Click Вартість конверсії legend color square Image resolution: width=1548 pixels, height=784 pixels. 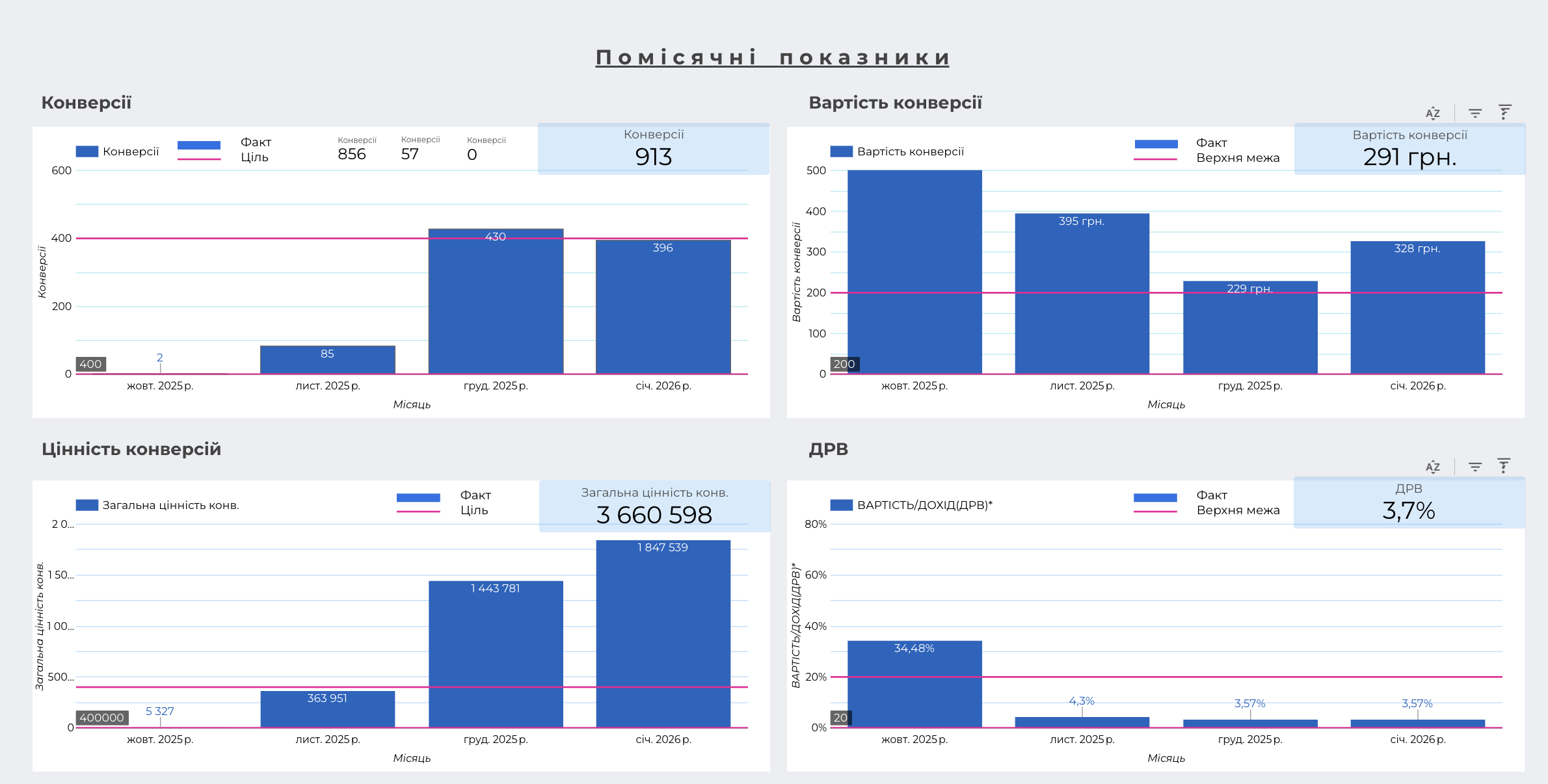[x=841, y=151]
